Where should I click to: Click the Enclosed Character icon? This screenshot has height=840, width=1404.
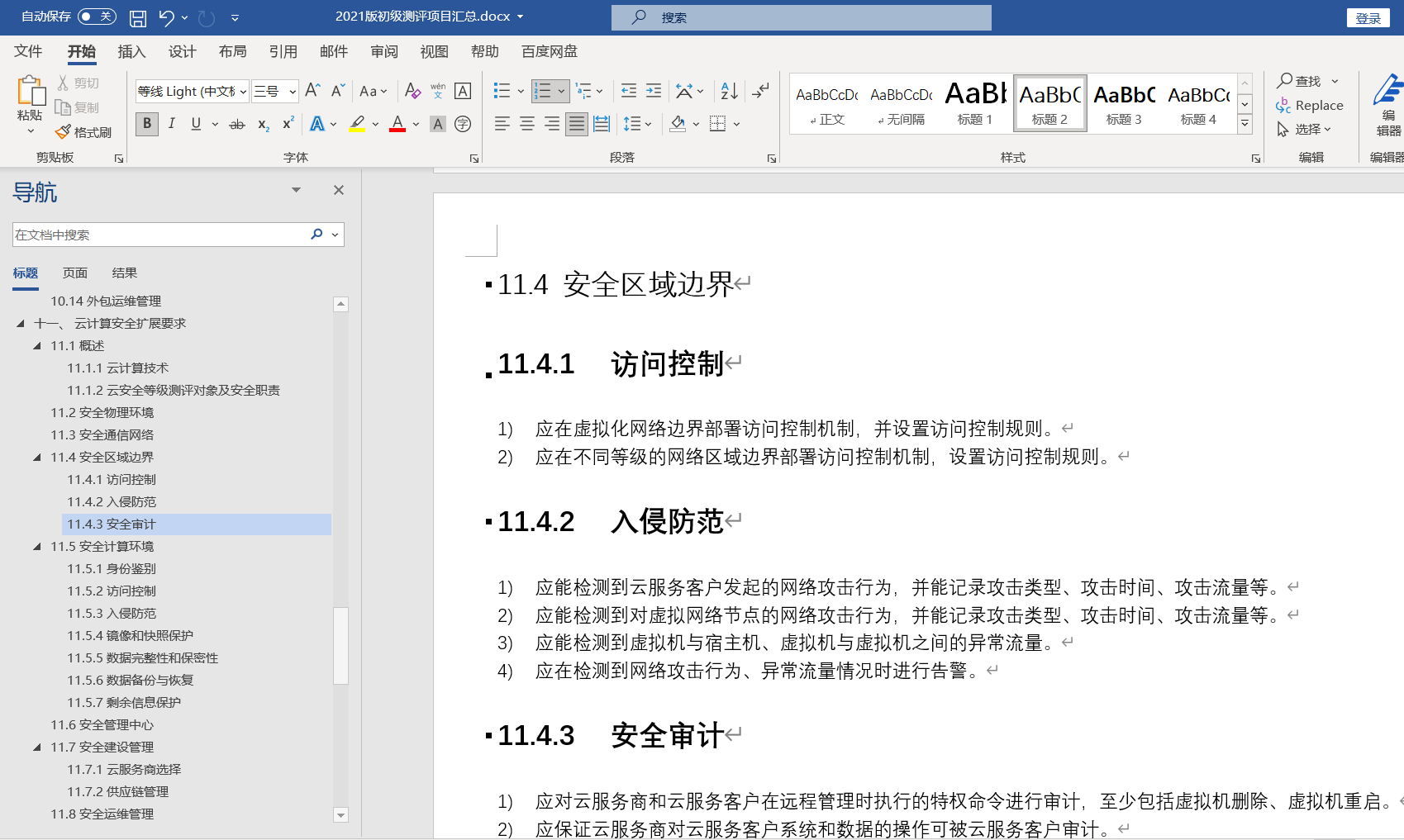click(463, 124)
